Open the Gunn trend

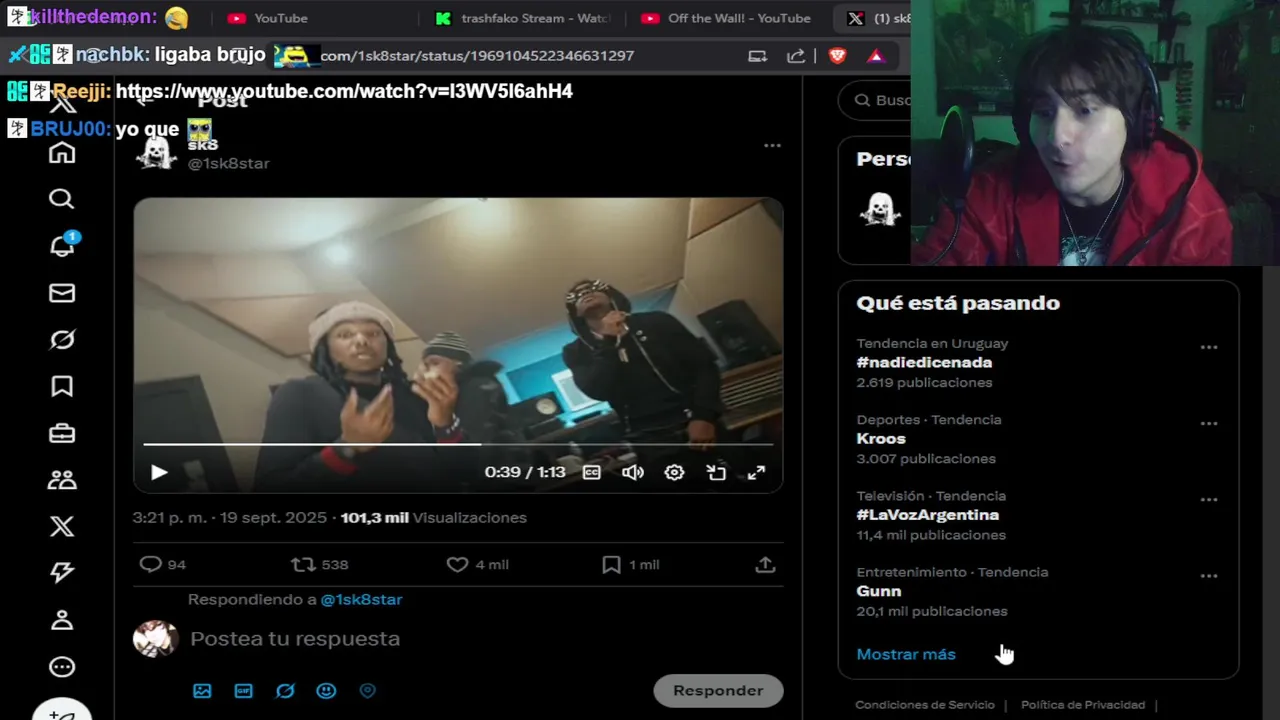[x=879, y=591]
